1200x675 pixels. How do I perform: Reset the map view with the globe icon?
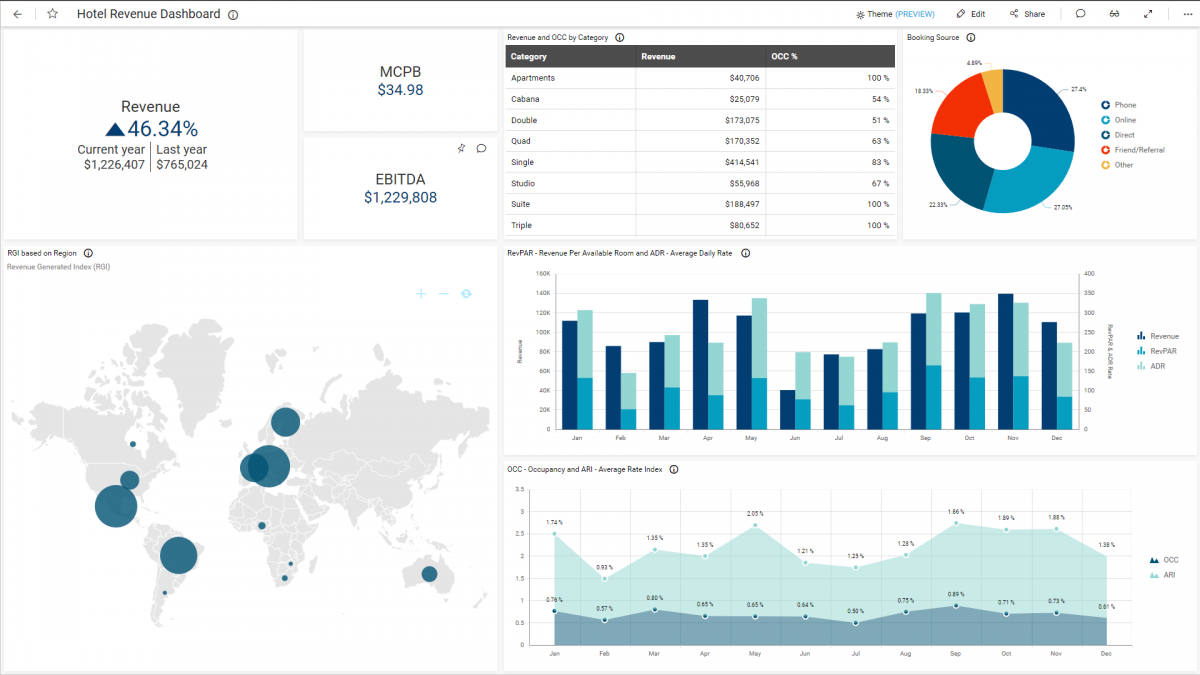pos(466,293)
